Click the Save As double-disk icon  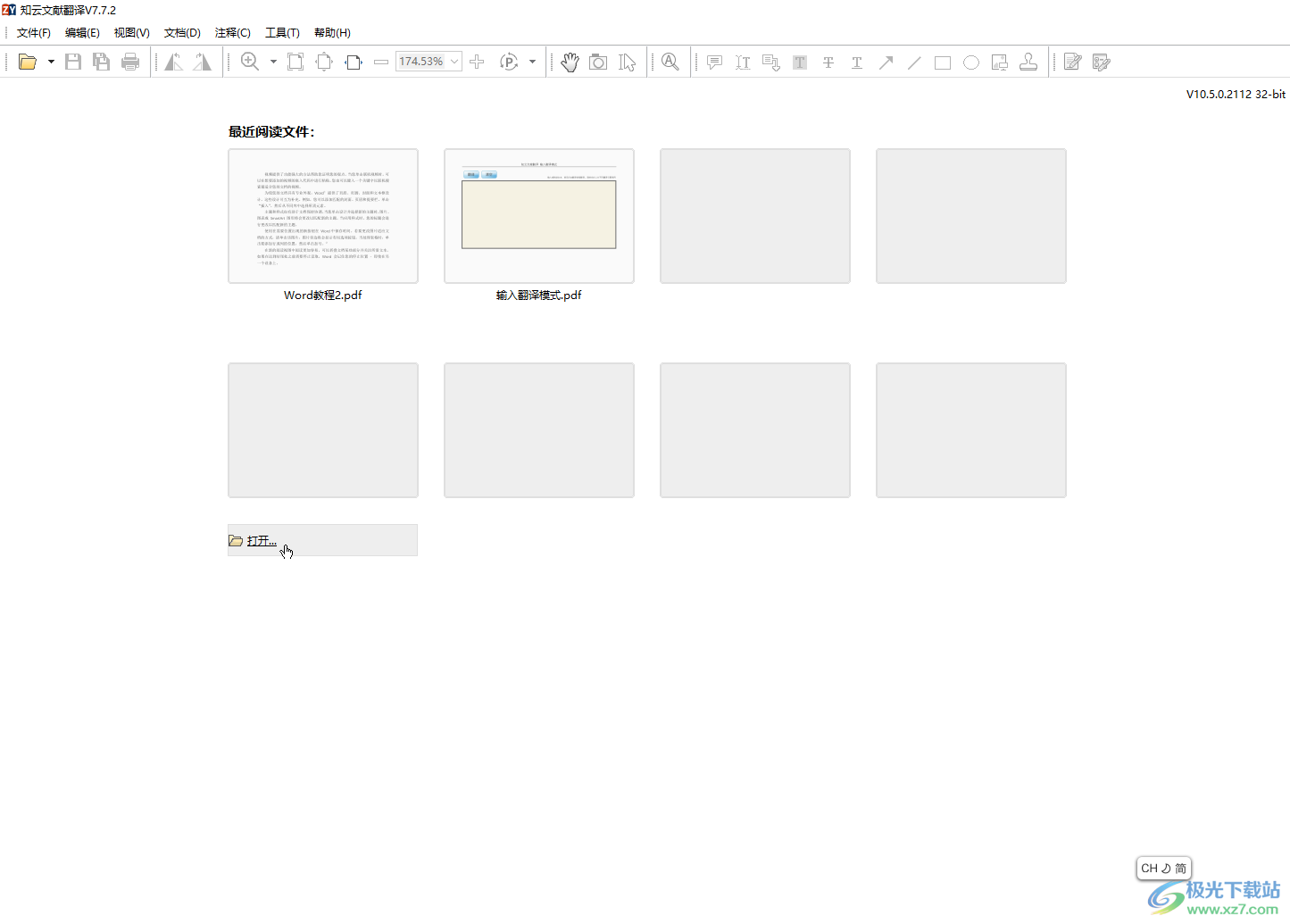tap(102, 62)
